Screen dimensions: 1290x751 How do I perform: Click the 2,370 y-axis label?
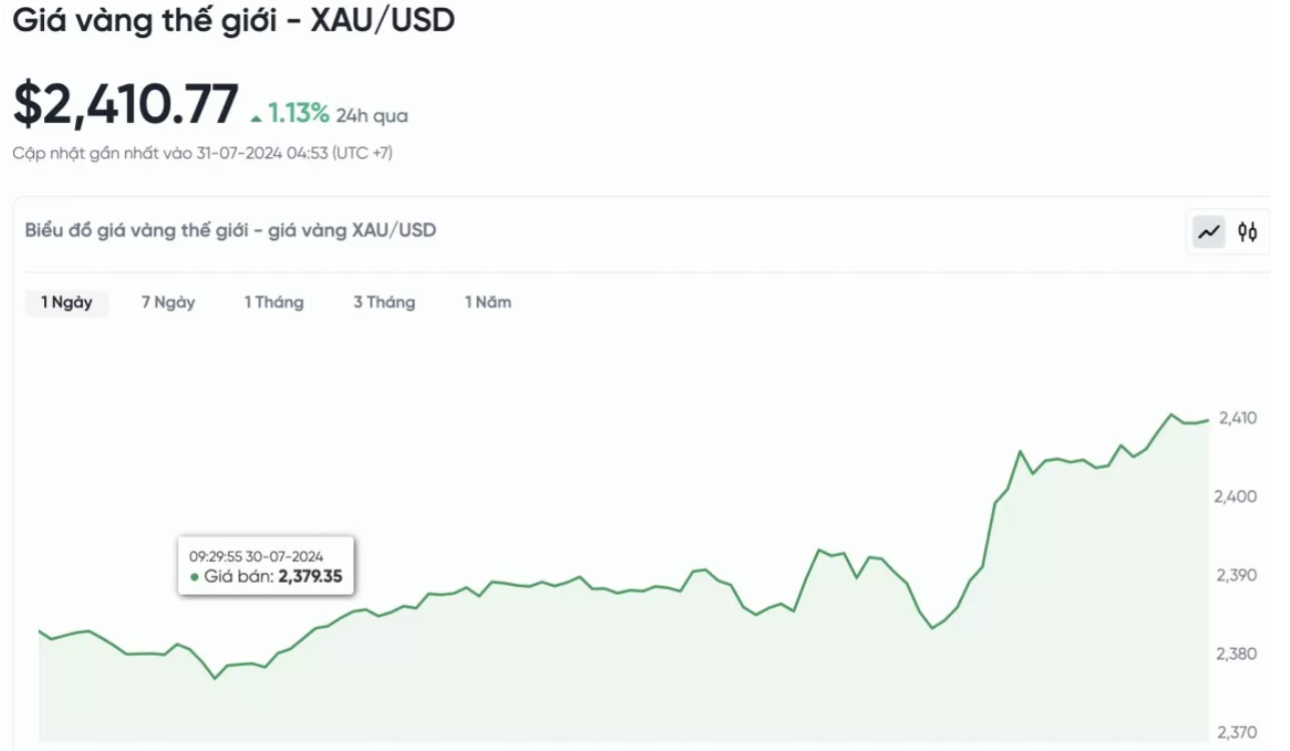(x=1238, y=733)
